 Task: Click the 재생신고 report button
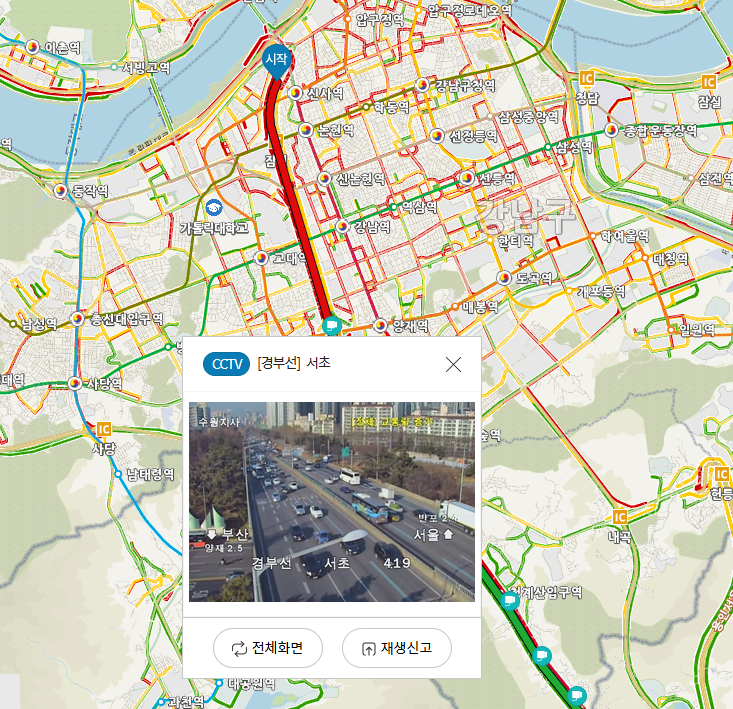(x=397, y=648)
